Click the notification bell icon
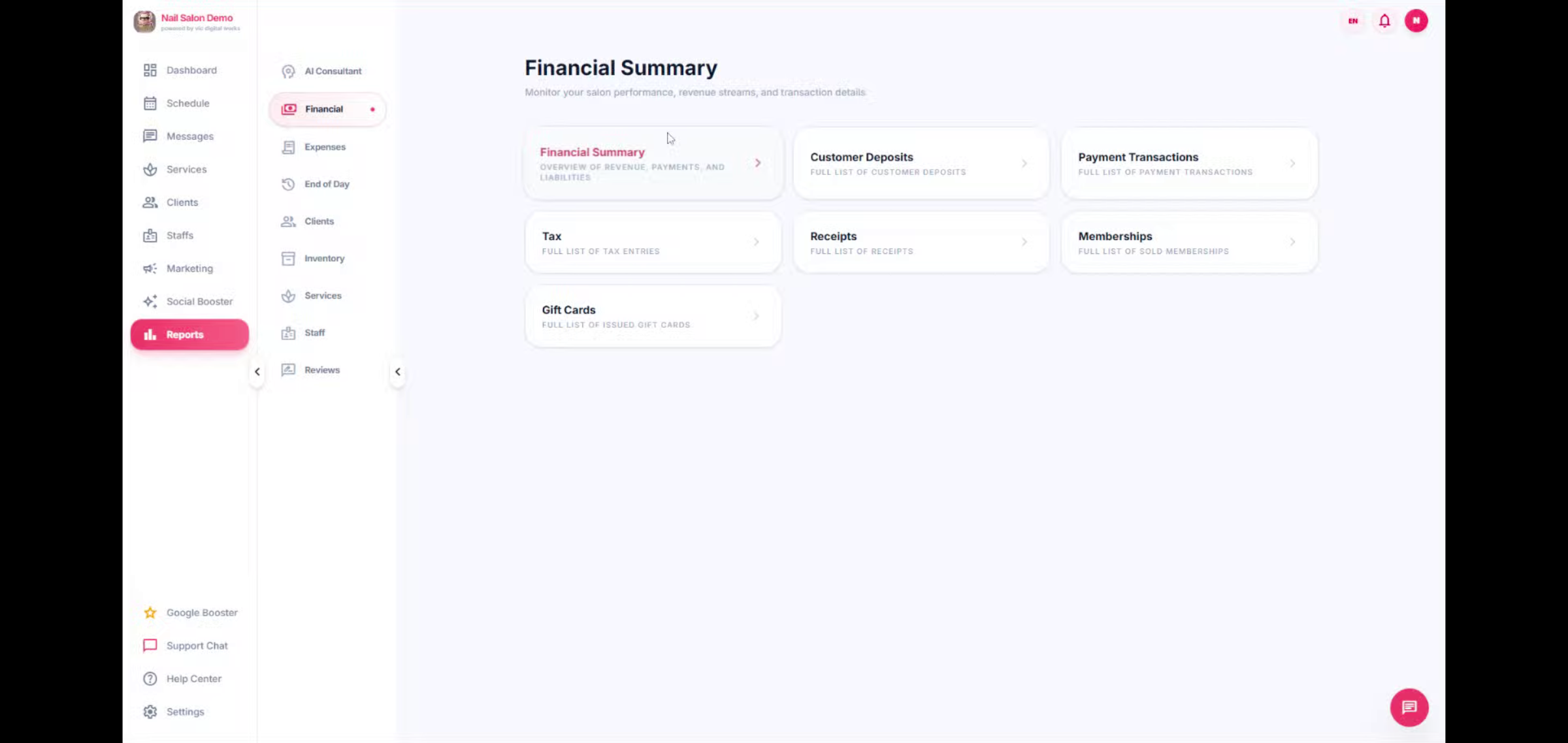The height and width of the screenshot is (743, 1568). [1384, 21]
